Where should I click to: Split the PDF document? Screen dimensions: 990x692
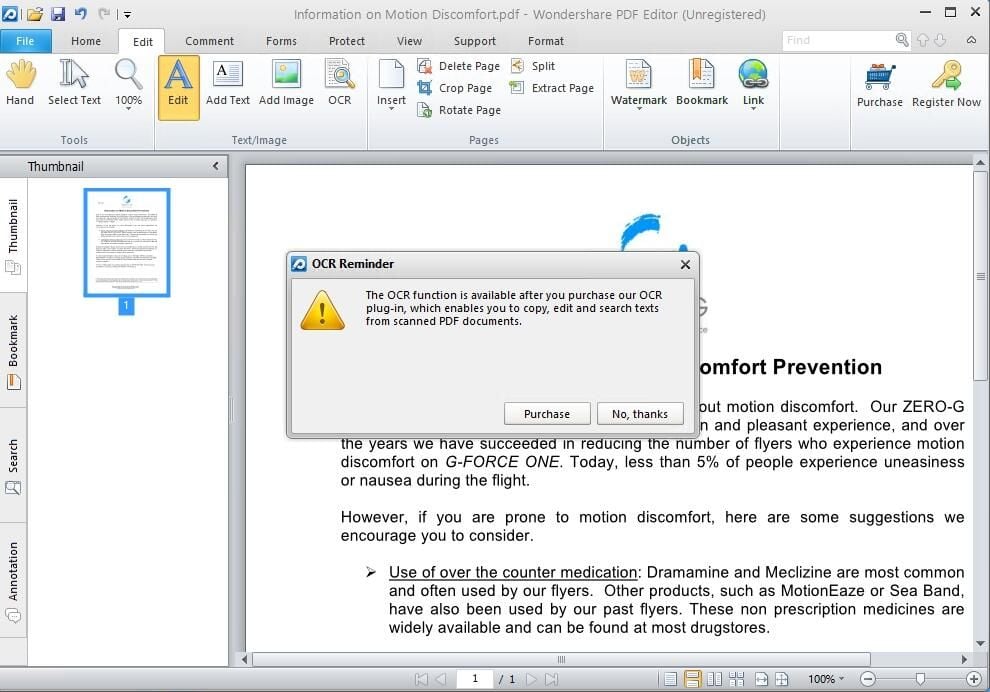(533, 66)
